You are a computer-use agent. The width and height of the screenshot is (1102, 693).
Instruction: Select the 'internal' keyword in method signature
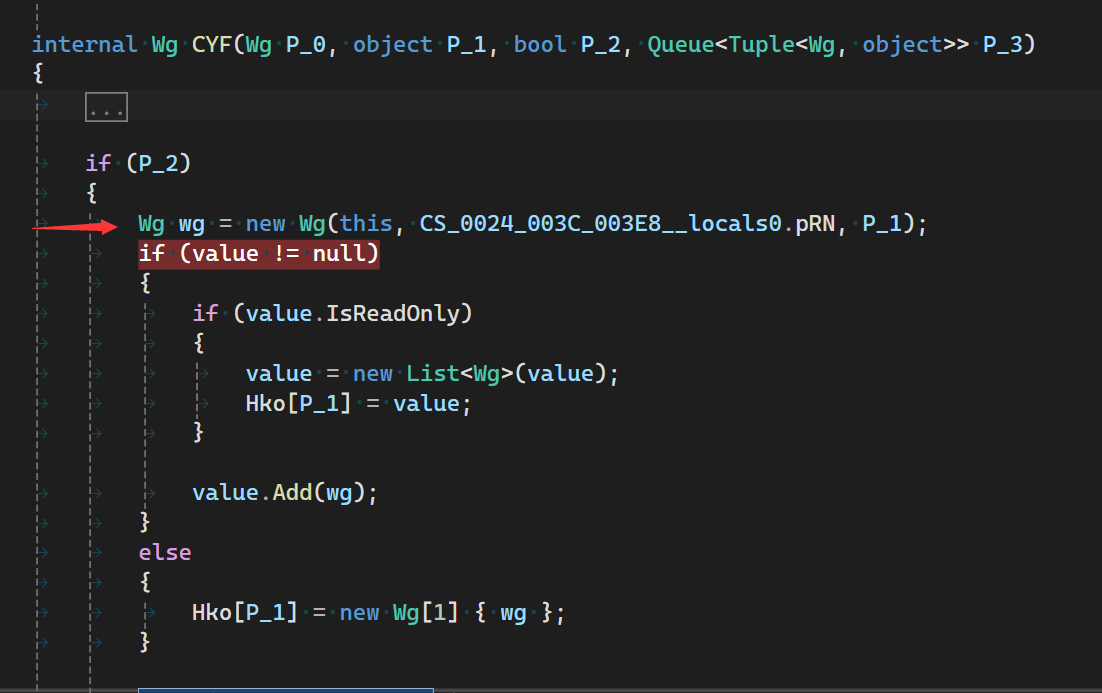(84, 45)
